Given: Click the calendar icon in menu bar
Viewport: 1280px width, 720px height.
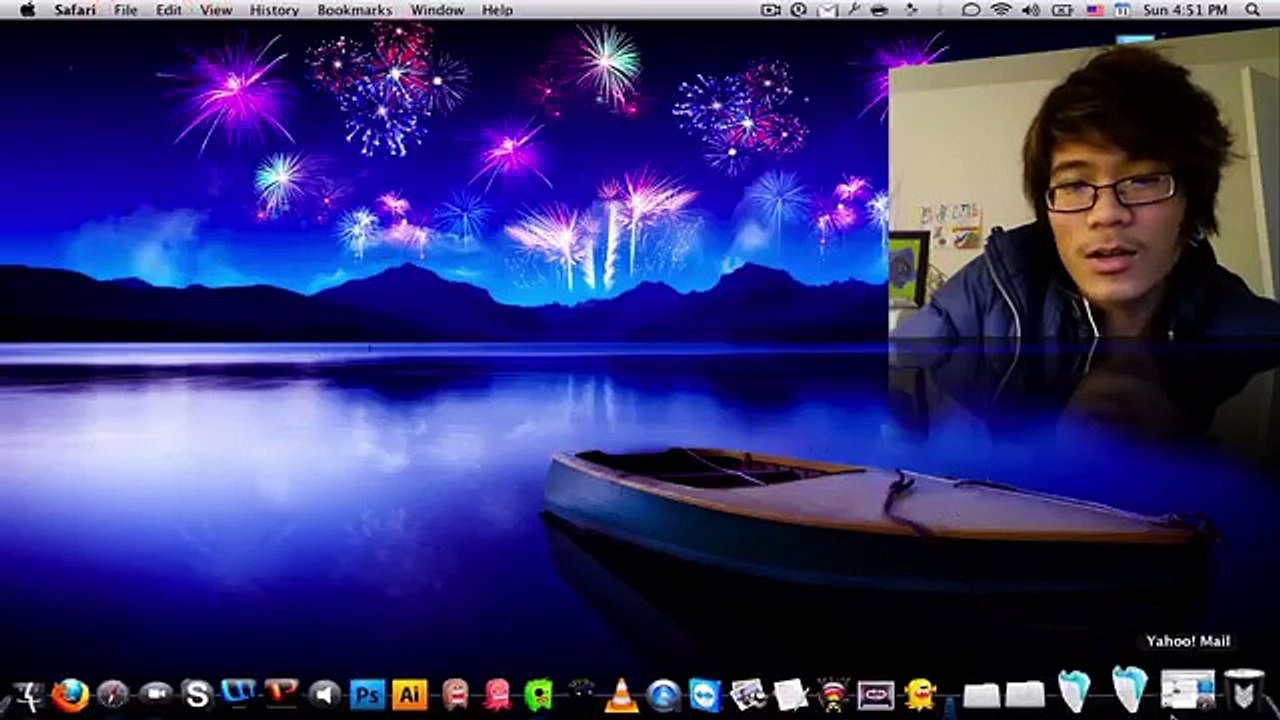Looking at the screenshot, I should [1123, 10].
